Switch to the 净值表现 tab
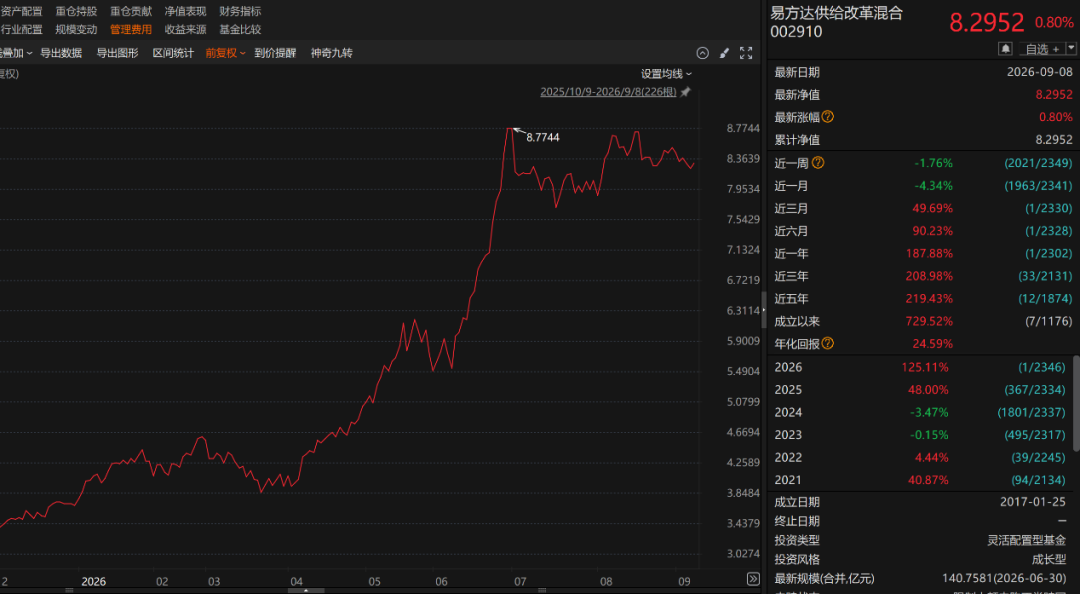The image size is (1080, 594). [x=185, y=11]
